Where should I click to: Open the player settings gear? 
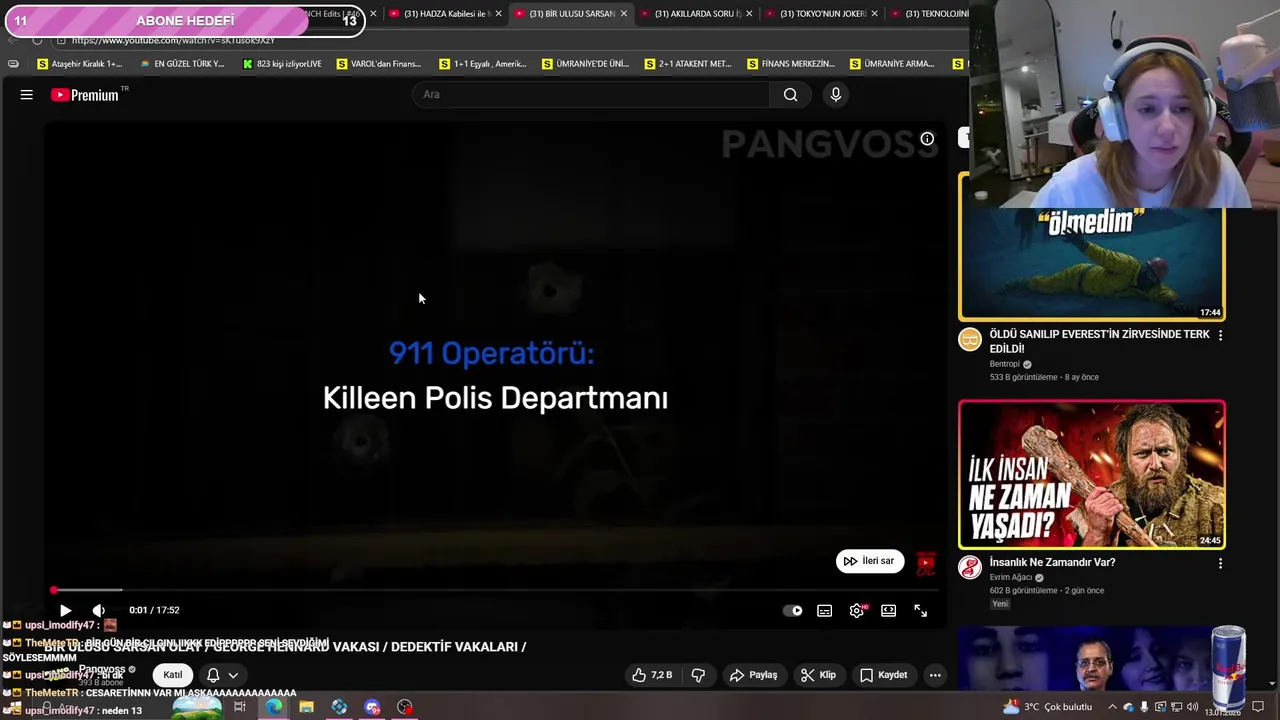coord(857,610)
